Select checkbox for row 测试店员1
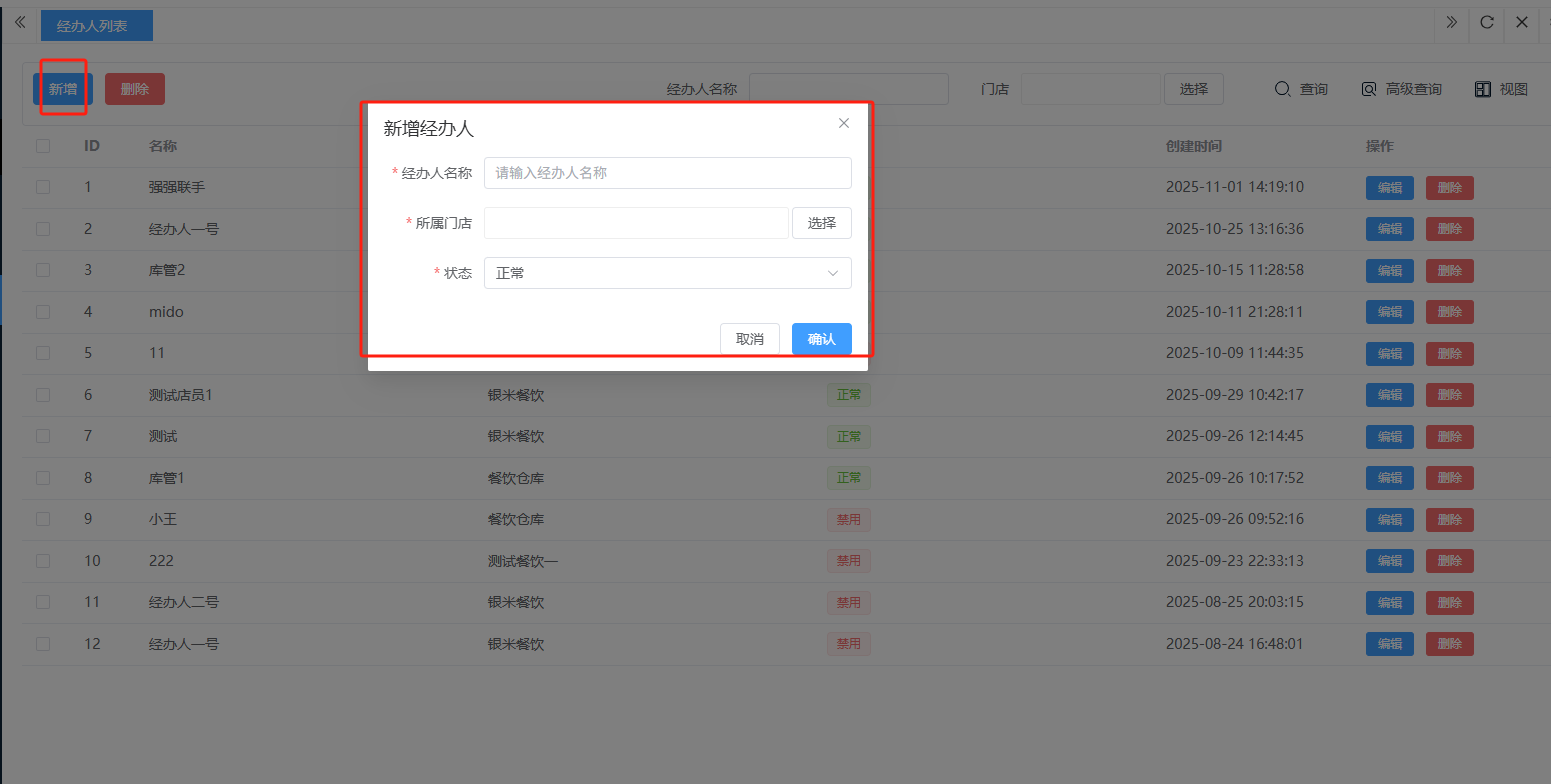 point(43,395)
